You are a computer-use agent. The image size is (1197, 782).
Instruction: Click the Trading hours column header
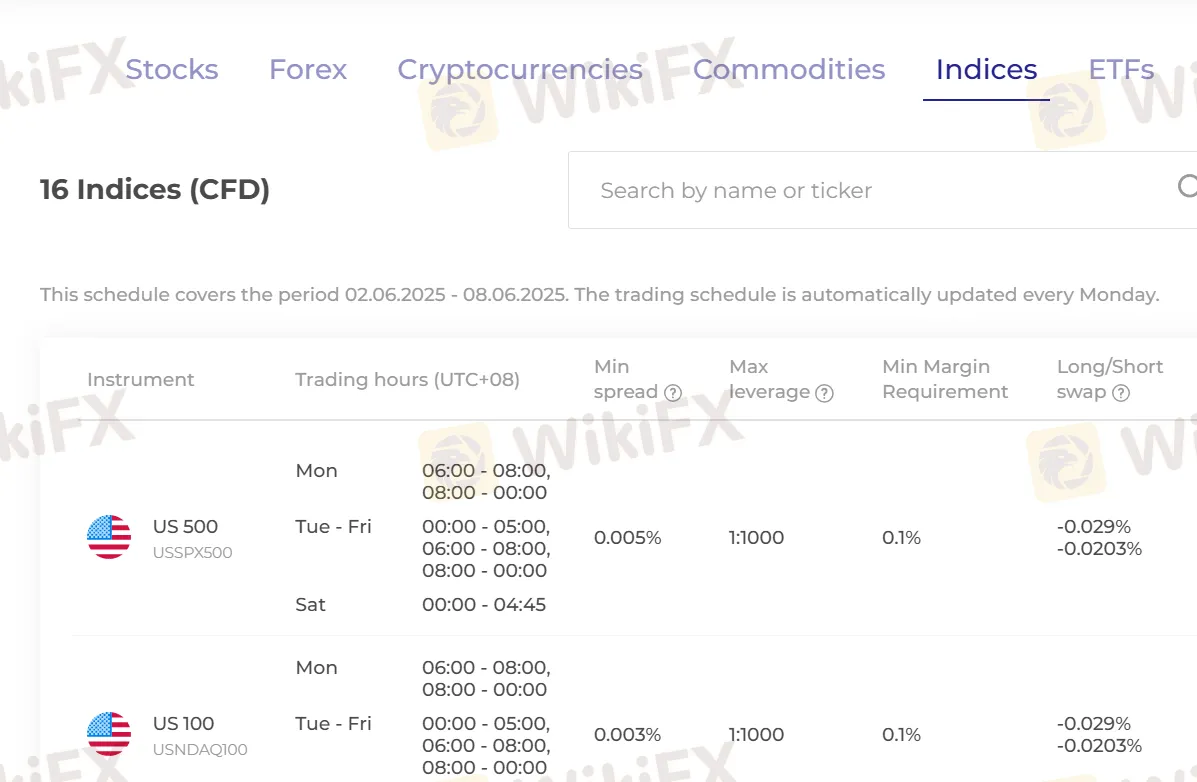pyautogui.click(x=407, y=380)
